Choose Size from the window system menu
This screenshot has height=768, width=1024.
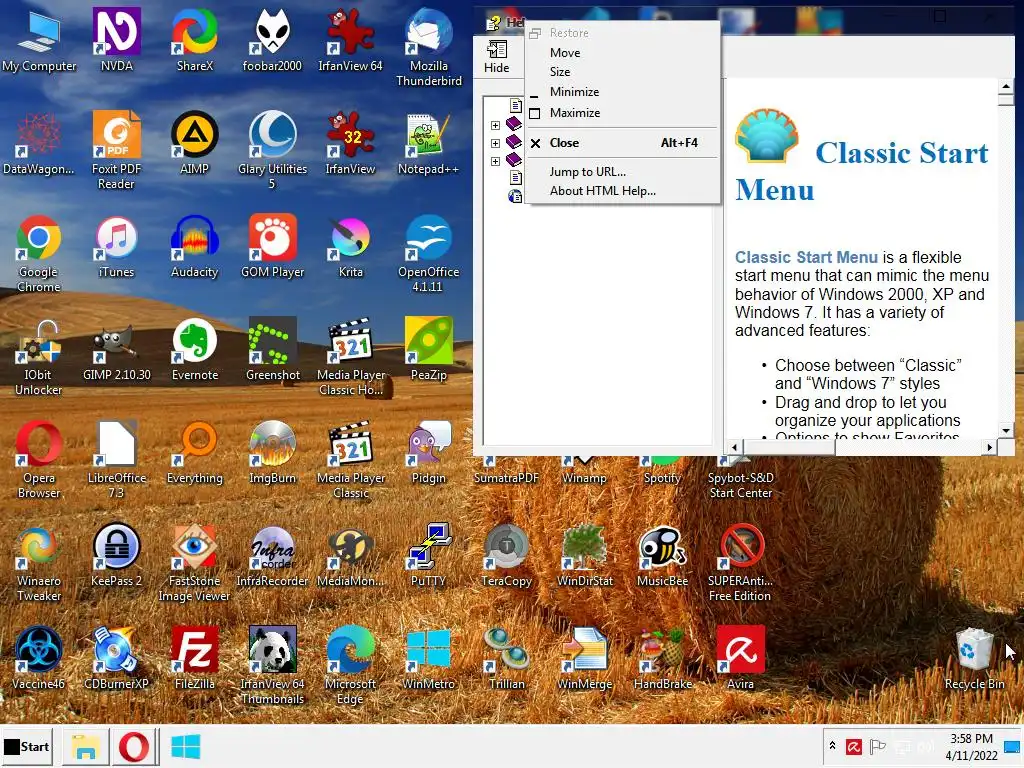(x=623, y=72)
